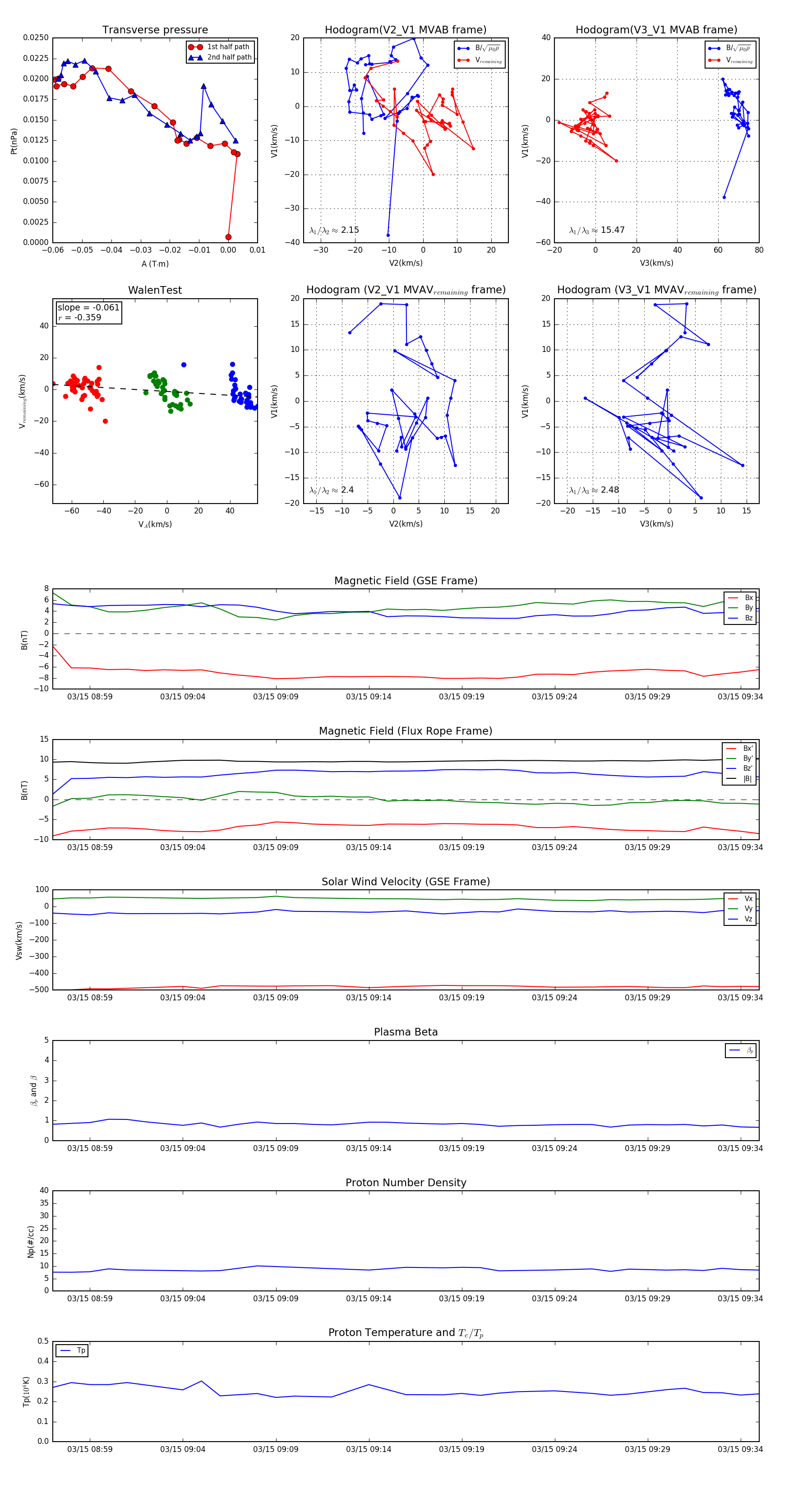Click '03/15 09:34' tick under proton temperature plot
The image size is (812, 1489).
(740, 1449)
